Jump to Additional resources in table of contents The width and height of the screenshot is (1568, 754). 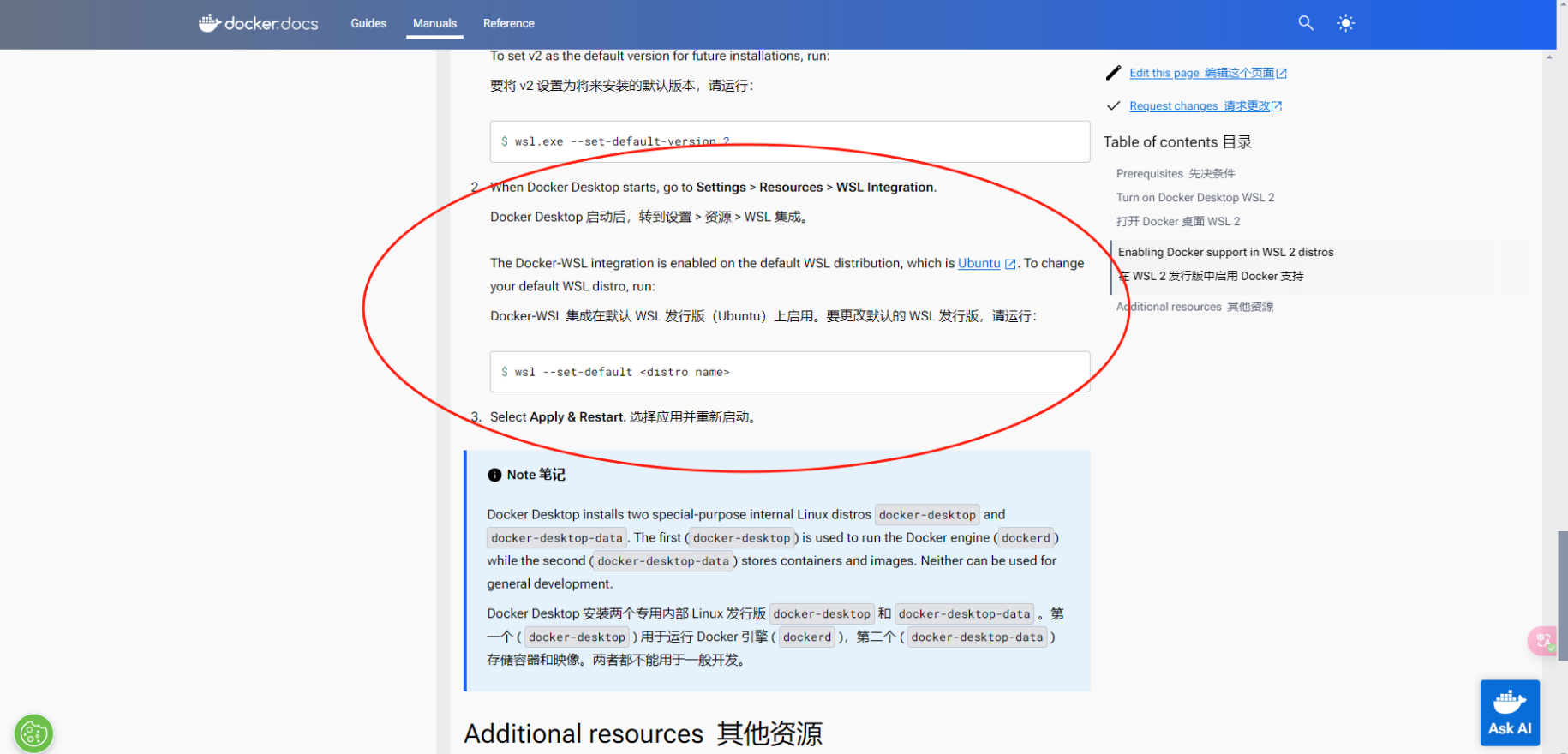click(x=1194, y=307)
